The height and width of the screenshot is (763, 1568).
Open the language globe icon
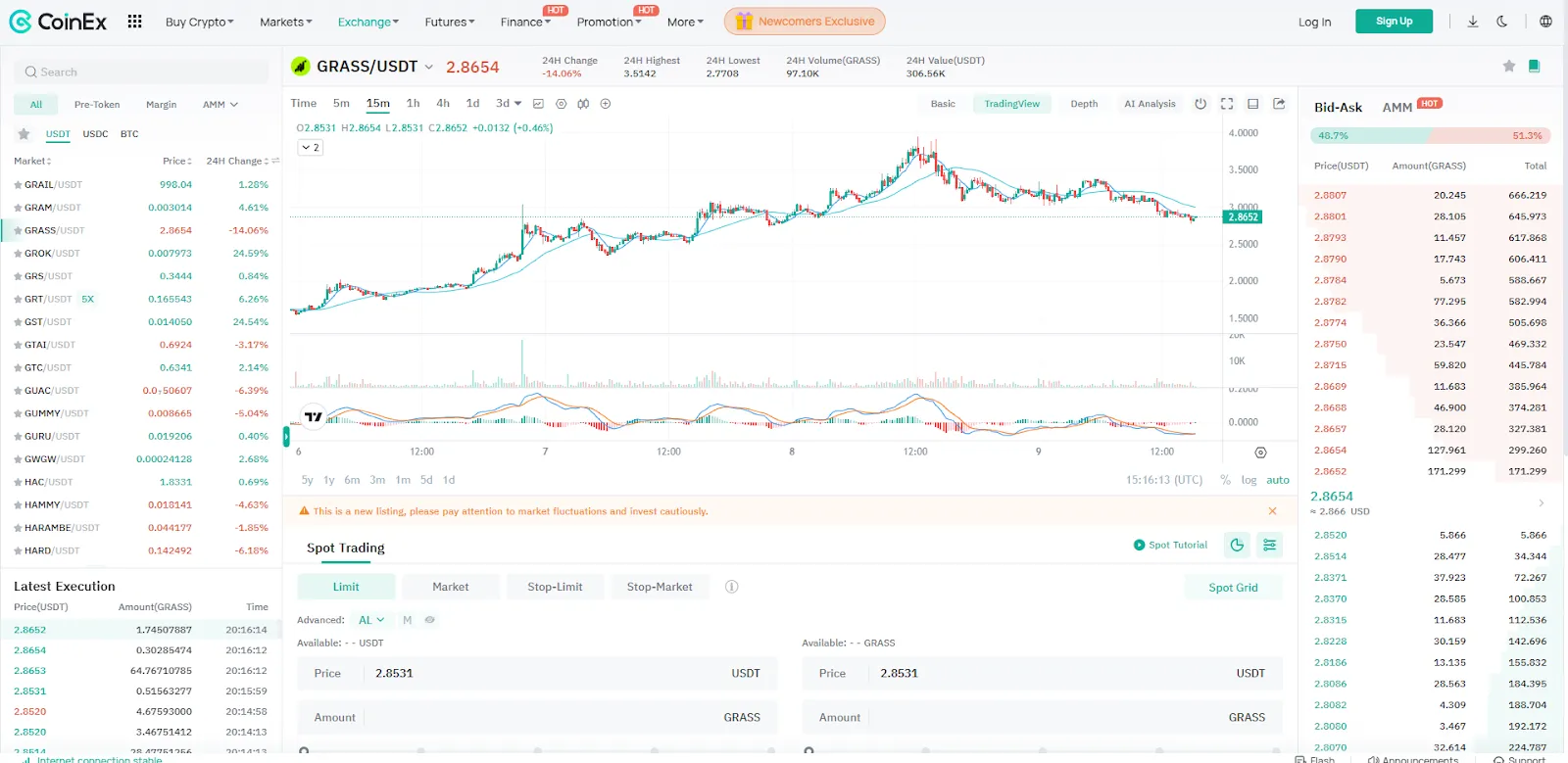(1545, 22)
